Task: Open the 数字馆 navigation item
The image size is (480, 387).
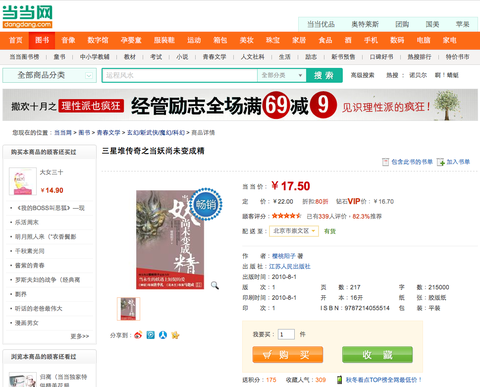Action: click(98, 40)
